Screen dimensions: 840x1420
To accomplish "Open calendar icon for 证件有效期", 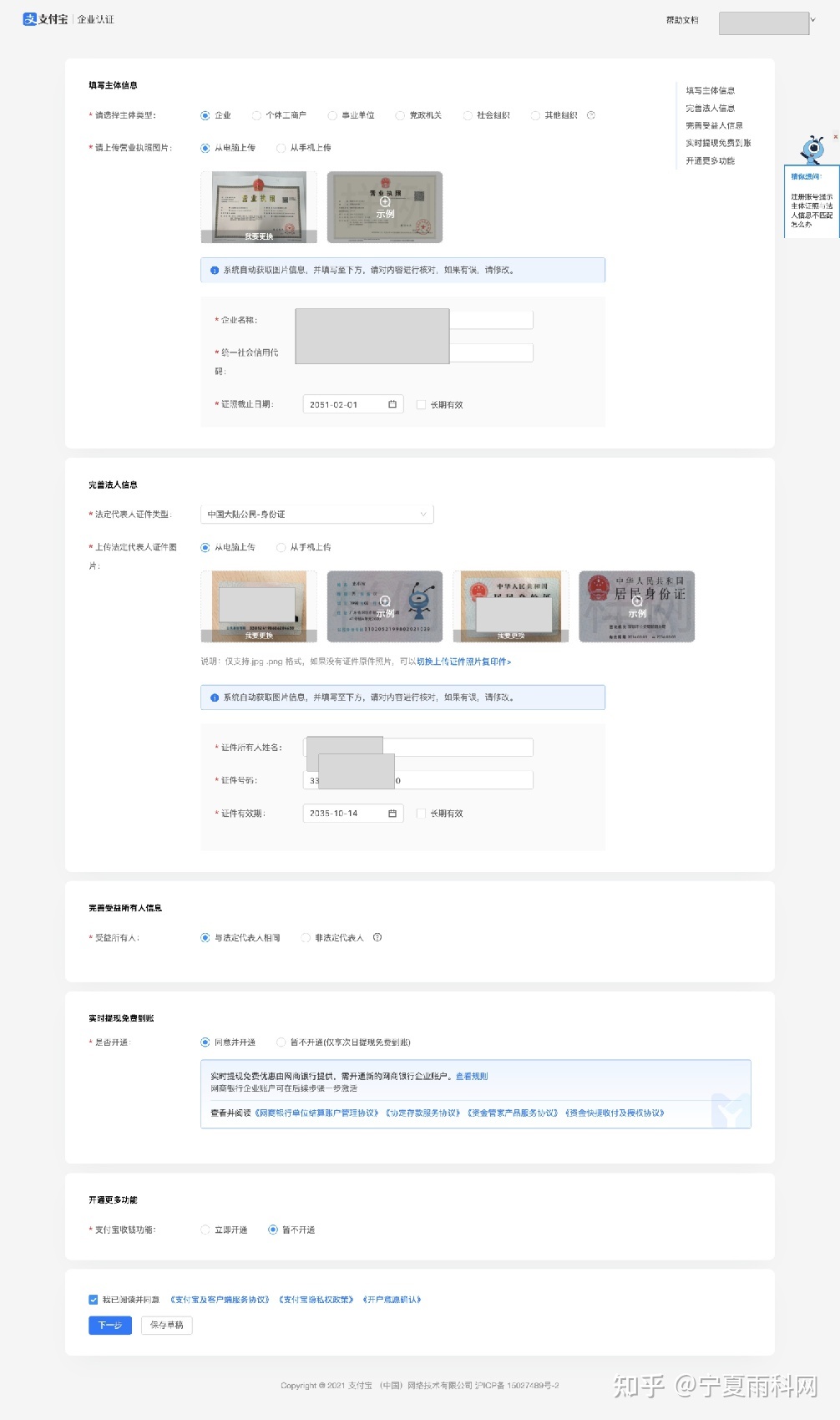I will [x=392, y=814].
